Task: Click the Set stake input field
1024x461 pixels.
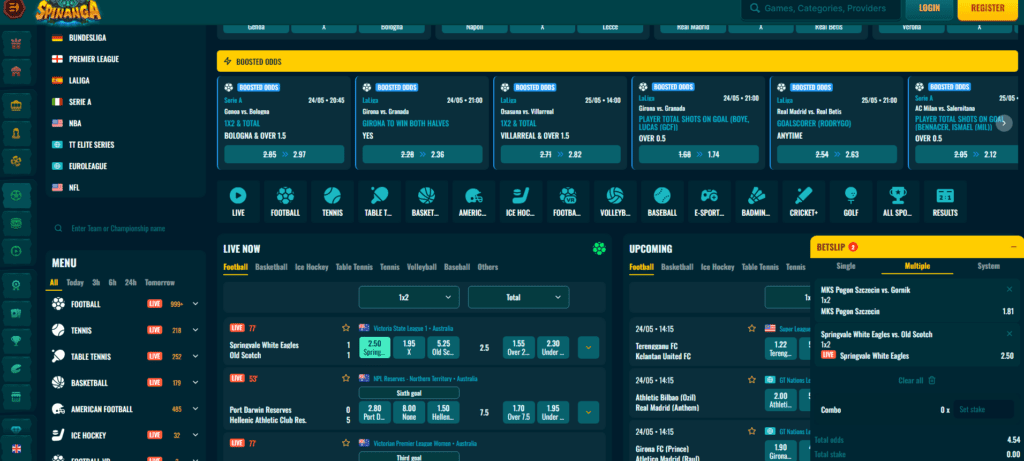Action: pos(984,409)
